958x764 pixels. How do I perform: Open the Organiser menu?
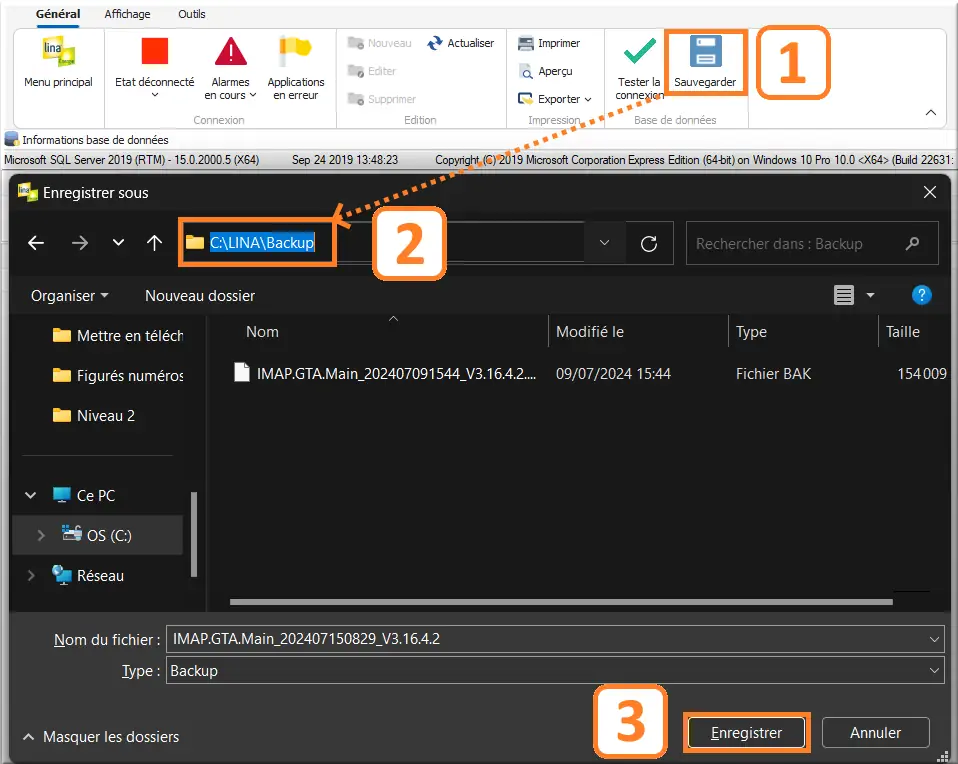[x=69, y=296]
